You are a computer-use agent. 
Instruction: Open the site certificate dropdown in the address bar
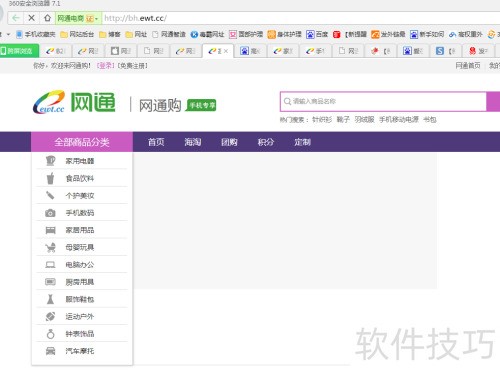click(x=96, y=19)
